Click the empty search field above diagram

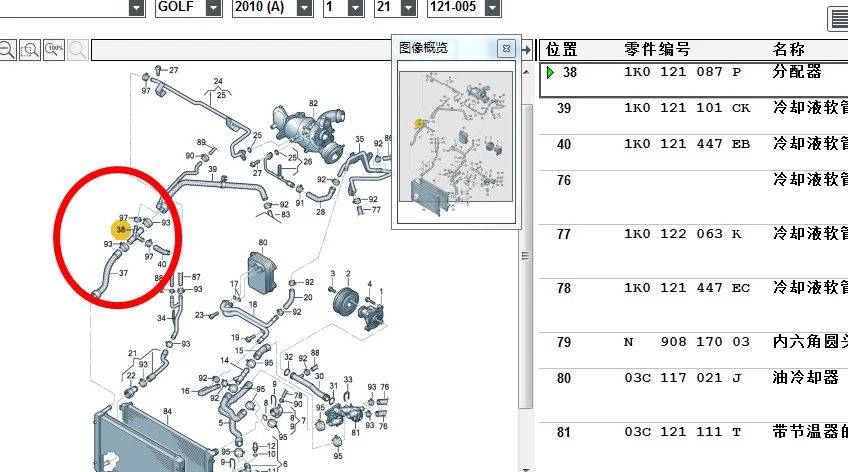click(x=242, y=50)
